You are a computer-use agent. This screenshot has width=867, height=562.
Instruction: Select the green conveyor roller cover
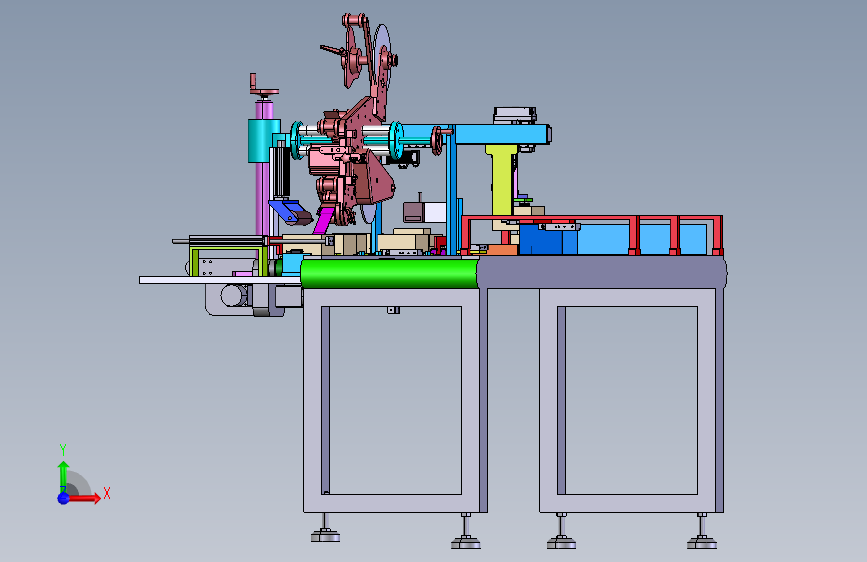tap(389, 274)
